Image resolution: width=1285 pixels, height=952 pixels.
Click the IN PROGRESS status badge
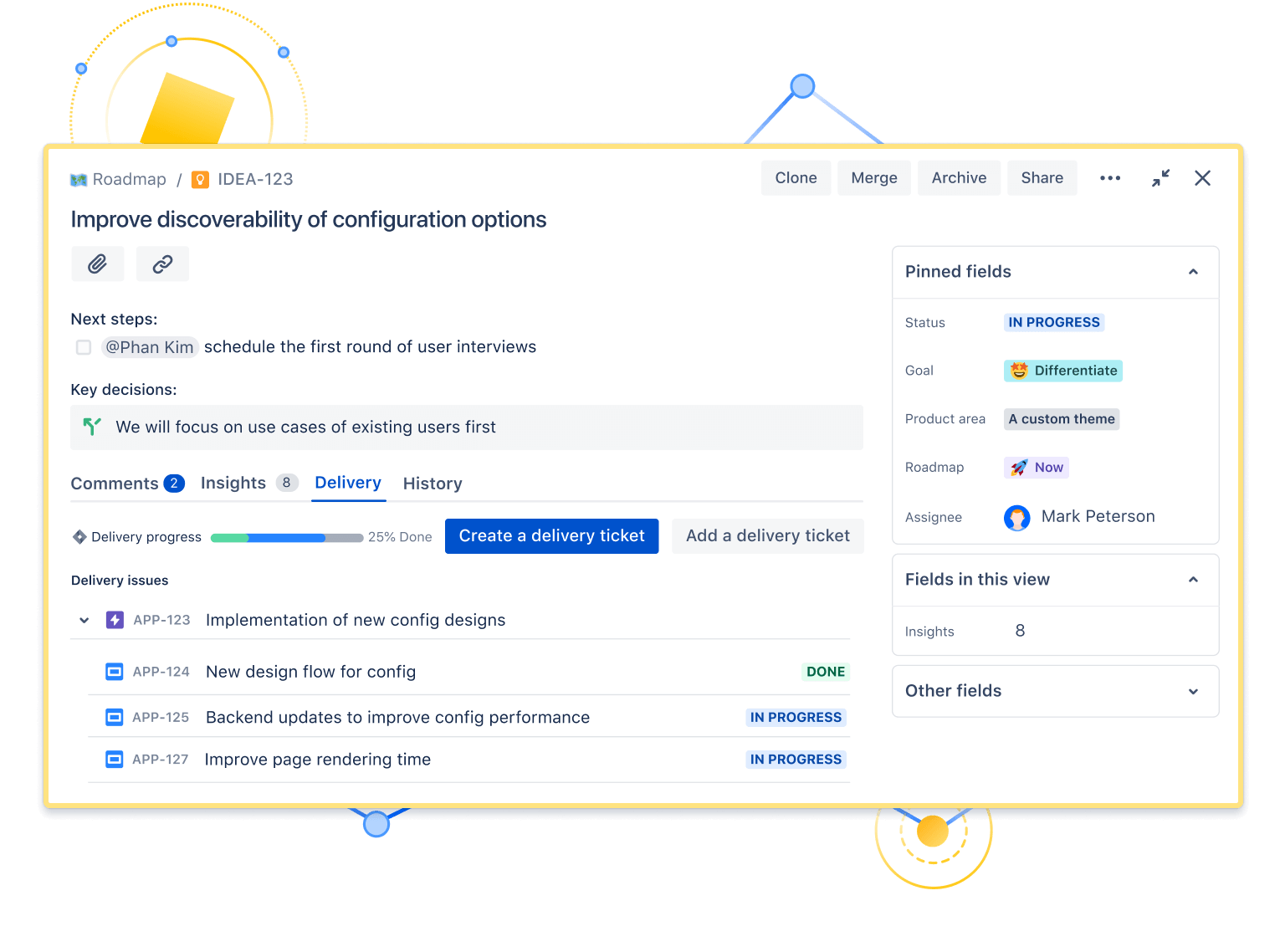pos(1053,322)
